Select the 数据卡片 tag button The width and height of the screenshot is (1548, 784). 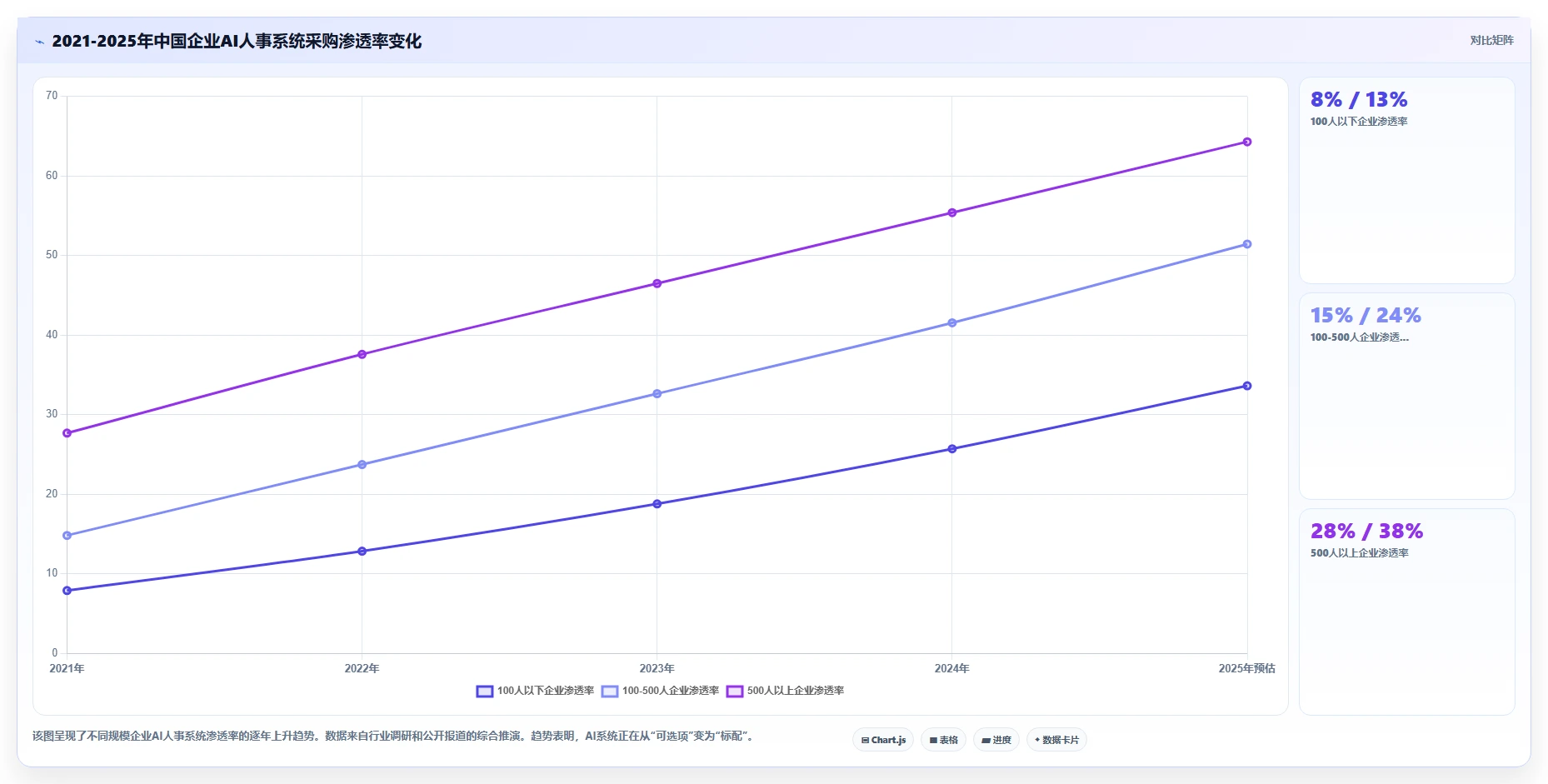pyautogui.click(x=1056, y=740)
